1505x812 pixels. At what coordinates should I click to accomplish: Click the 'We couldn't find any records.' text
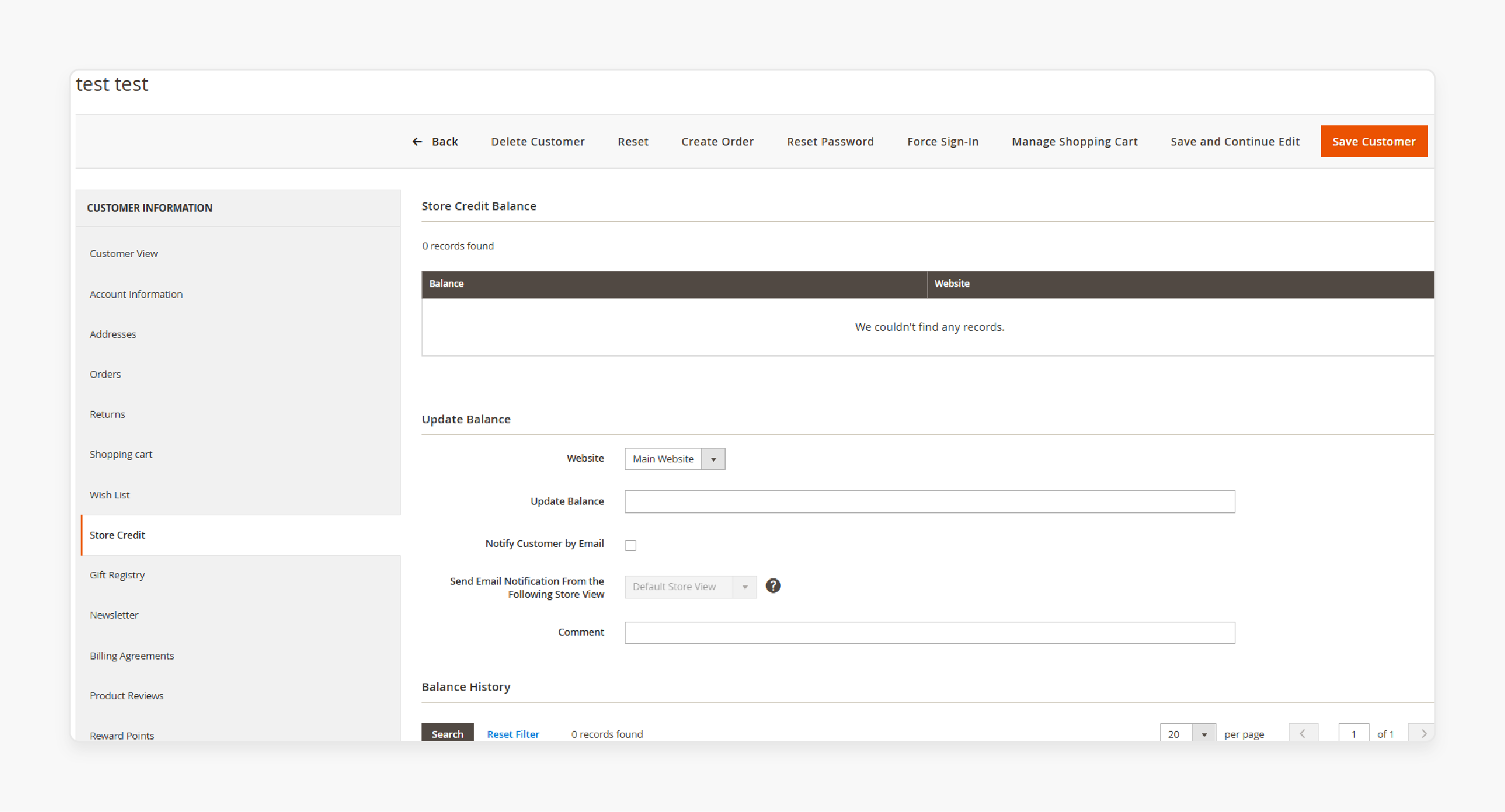(x=930, y=327)
